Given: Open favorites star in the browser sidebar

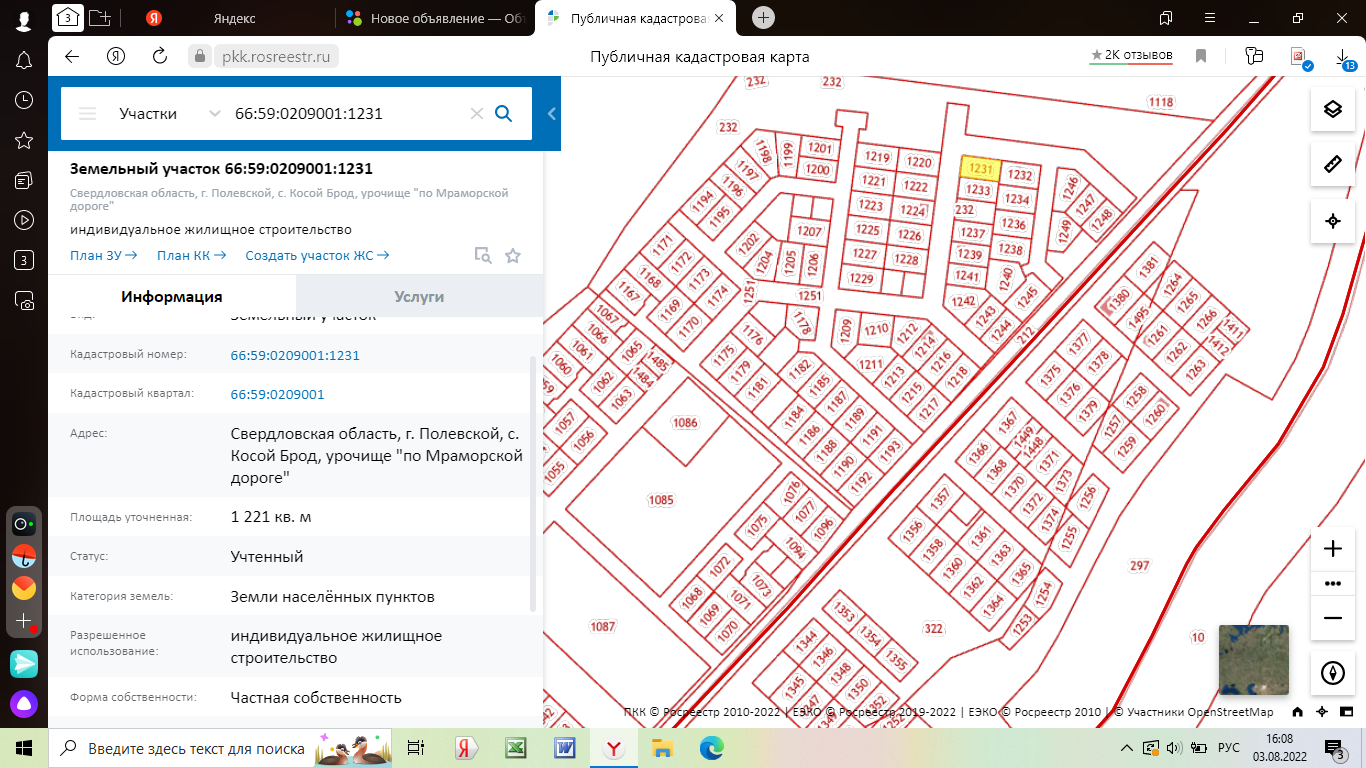Looking at the screenshot, I should point(24,140).
